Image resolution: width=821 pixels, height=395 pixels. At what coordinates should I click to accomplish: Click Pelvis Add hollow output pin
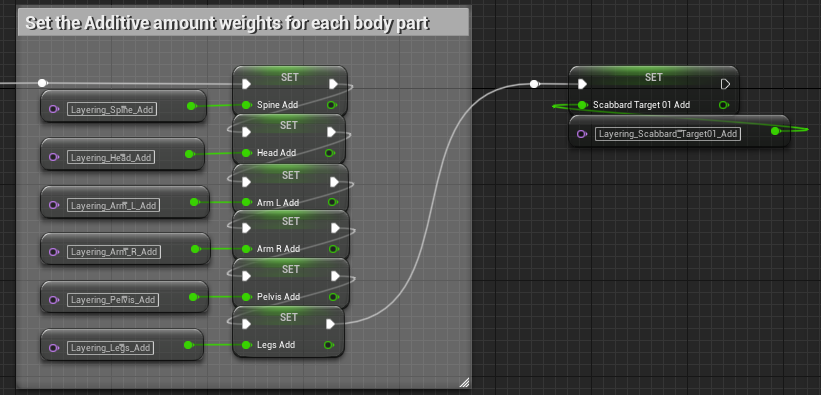pos(332,297)
